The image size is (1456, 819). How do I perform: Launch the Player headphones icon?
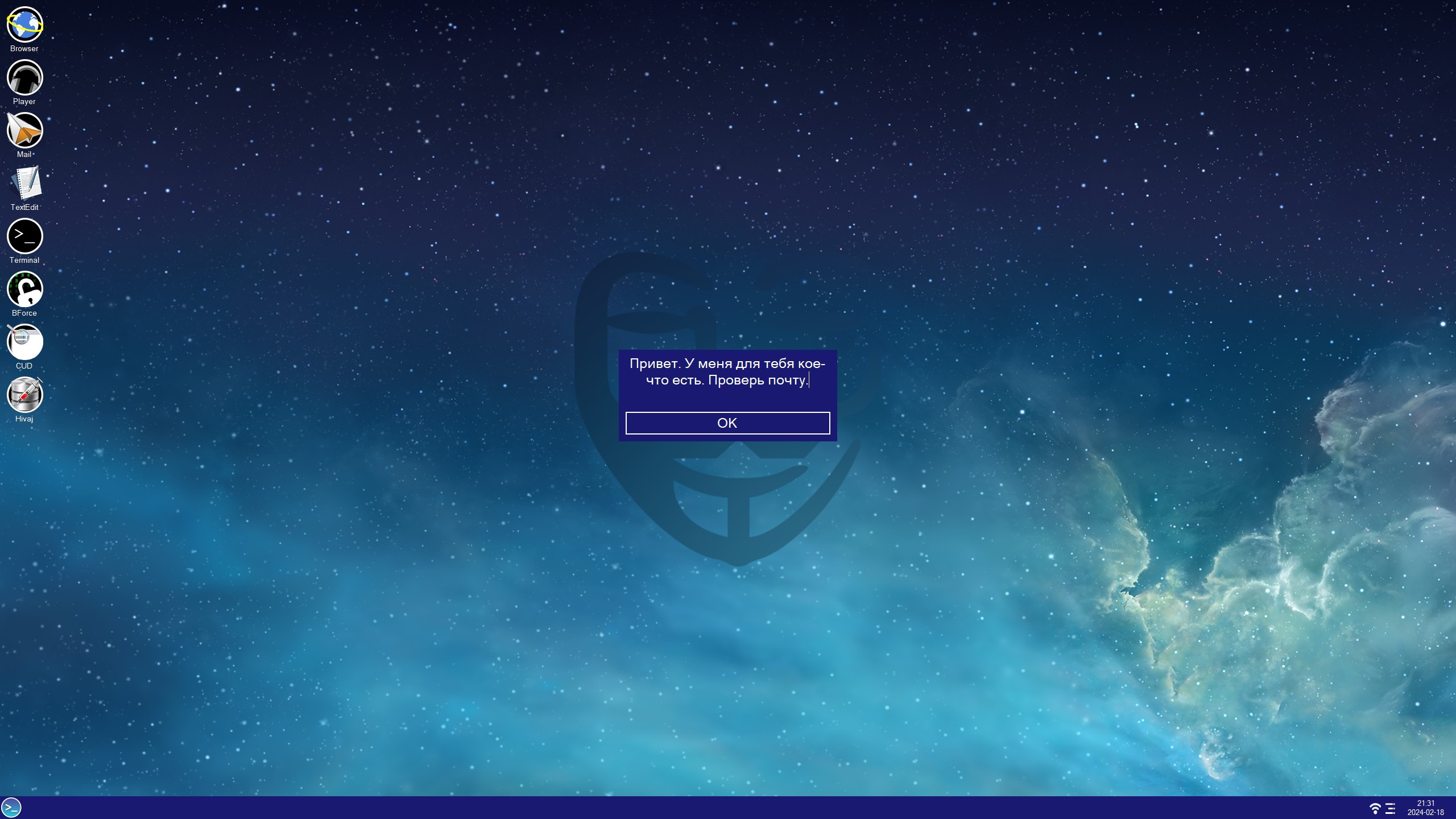(x=24, y=77)
